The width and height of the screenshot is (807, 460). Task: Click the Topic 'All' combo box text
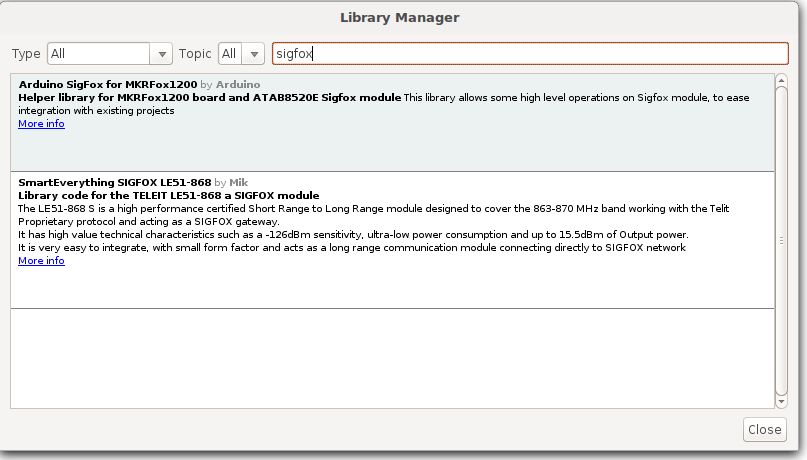point(230,54)
